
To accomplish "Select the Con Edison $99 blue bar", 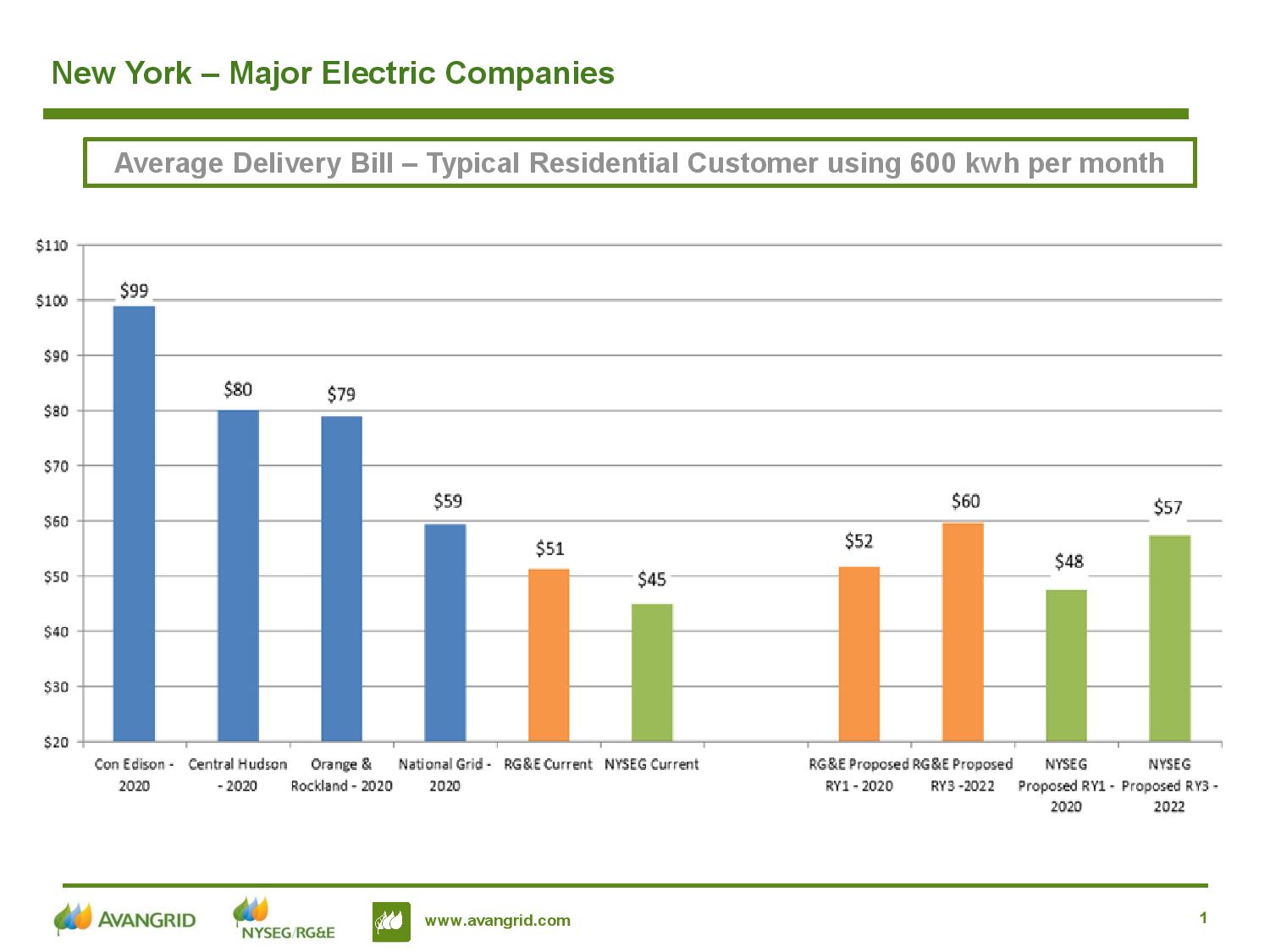I will (134, 524).
